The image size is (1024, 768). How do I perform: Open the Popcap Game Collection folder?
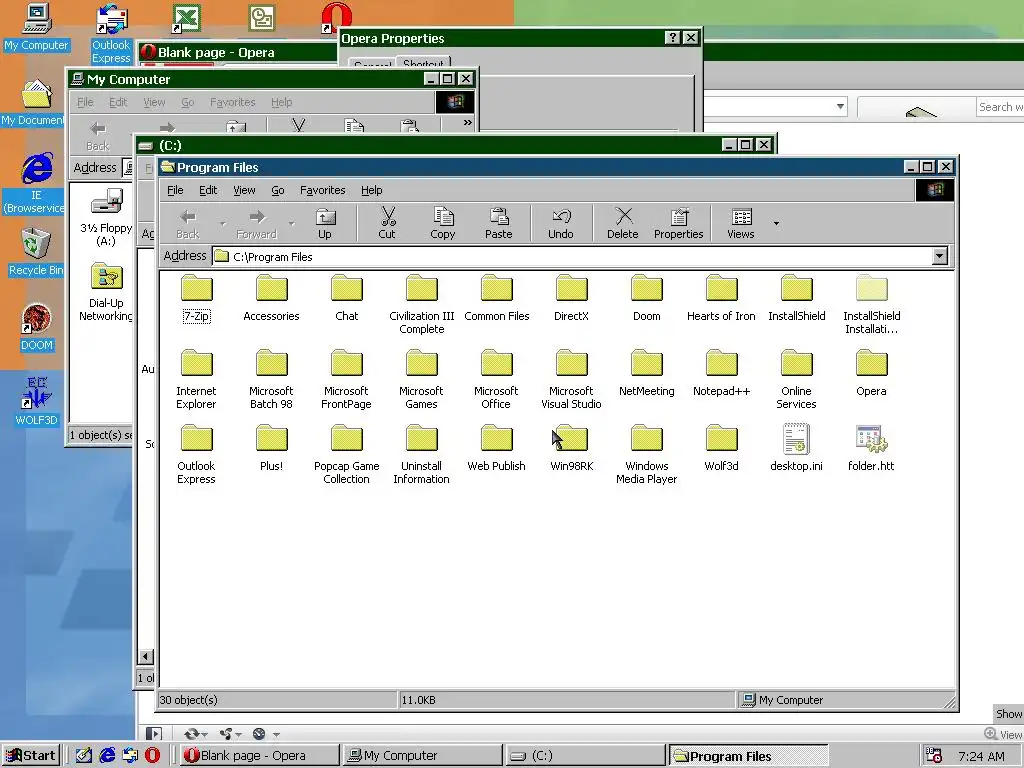pos(346,455)
